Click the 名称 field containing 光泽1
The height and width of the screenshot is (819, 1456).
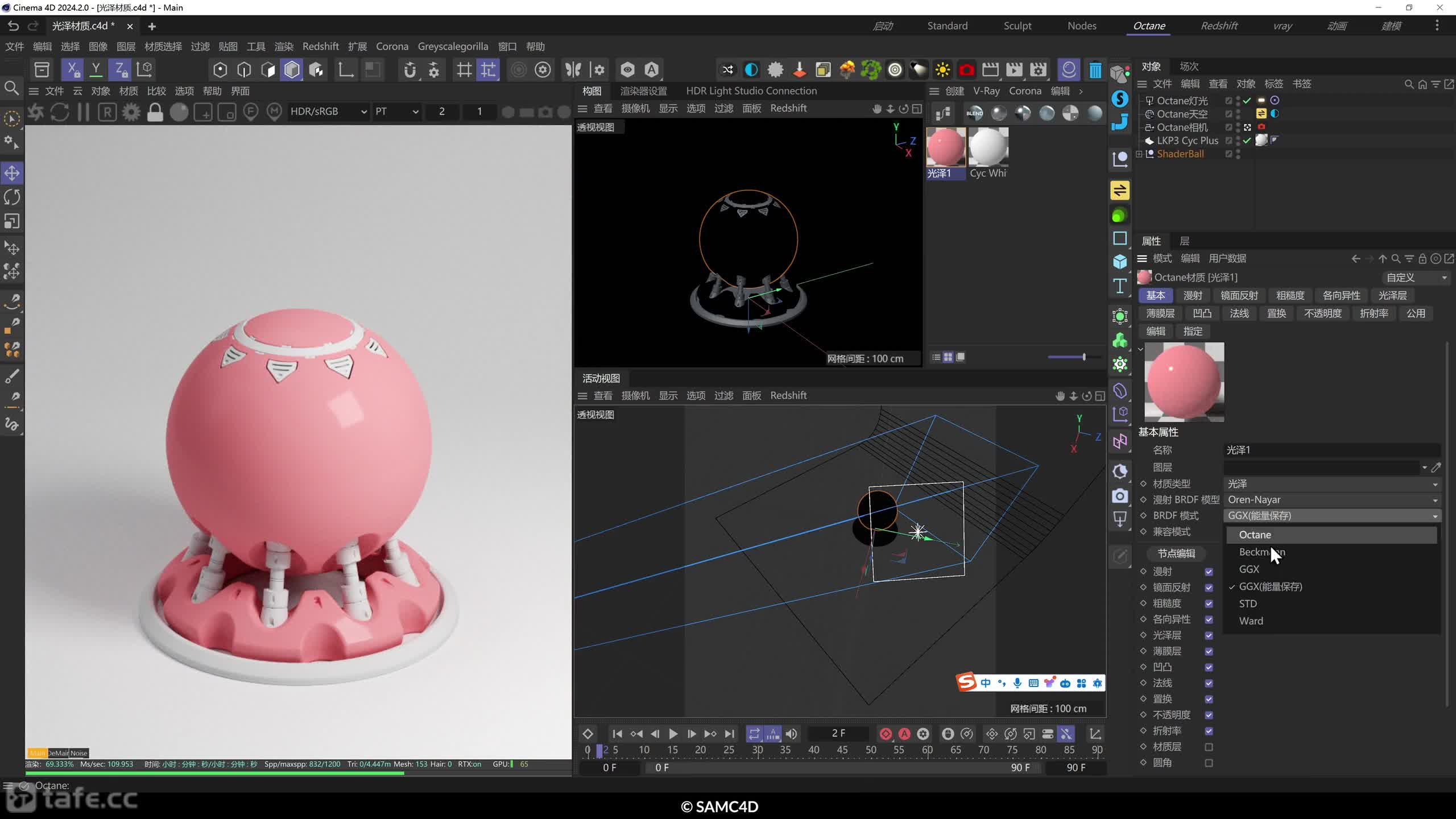tap(1332, 450)
